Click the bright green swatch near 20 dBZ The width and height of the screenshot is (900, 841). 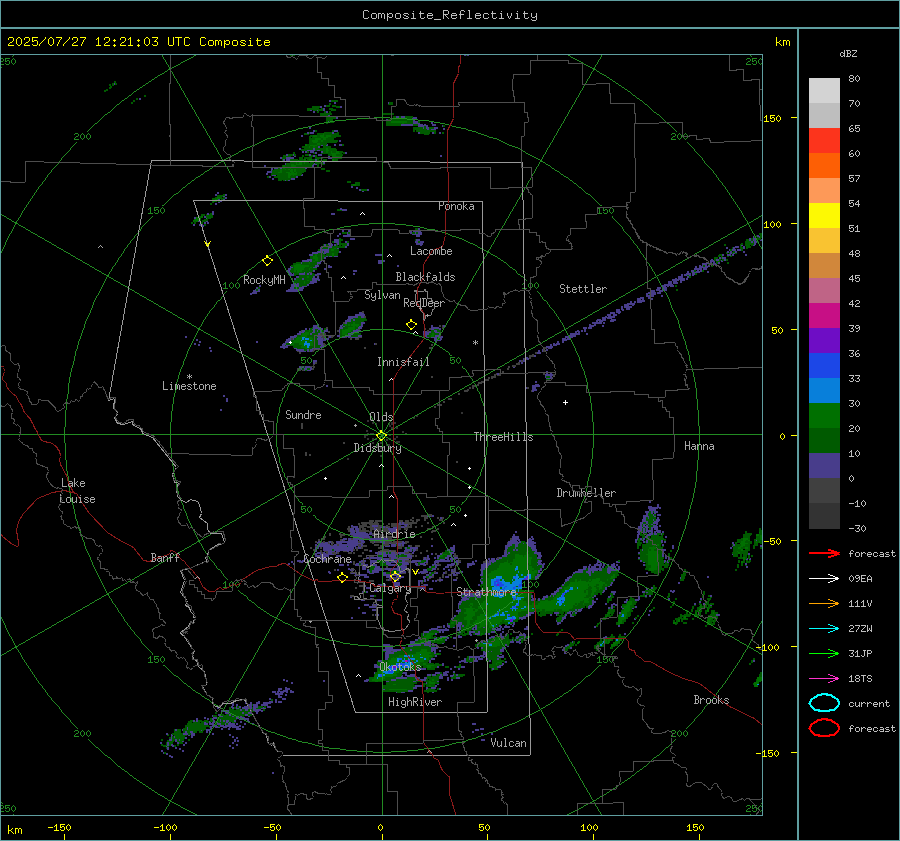[x=824, y=415]
